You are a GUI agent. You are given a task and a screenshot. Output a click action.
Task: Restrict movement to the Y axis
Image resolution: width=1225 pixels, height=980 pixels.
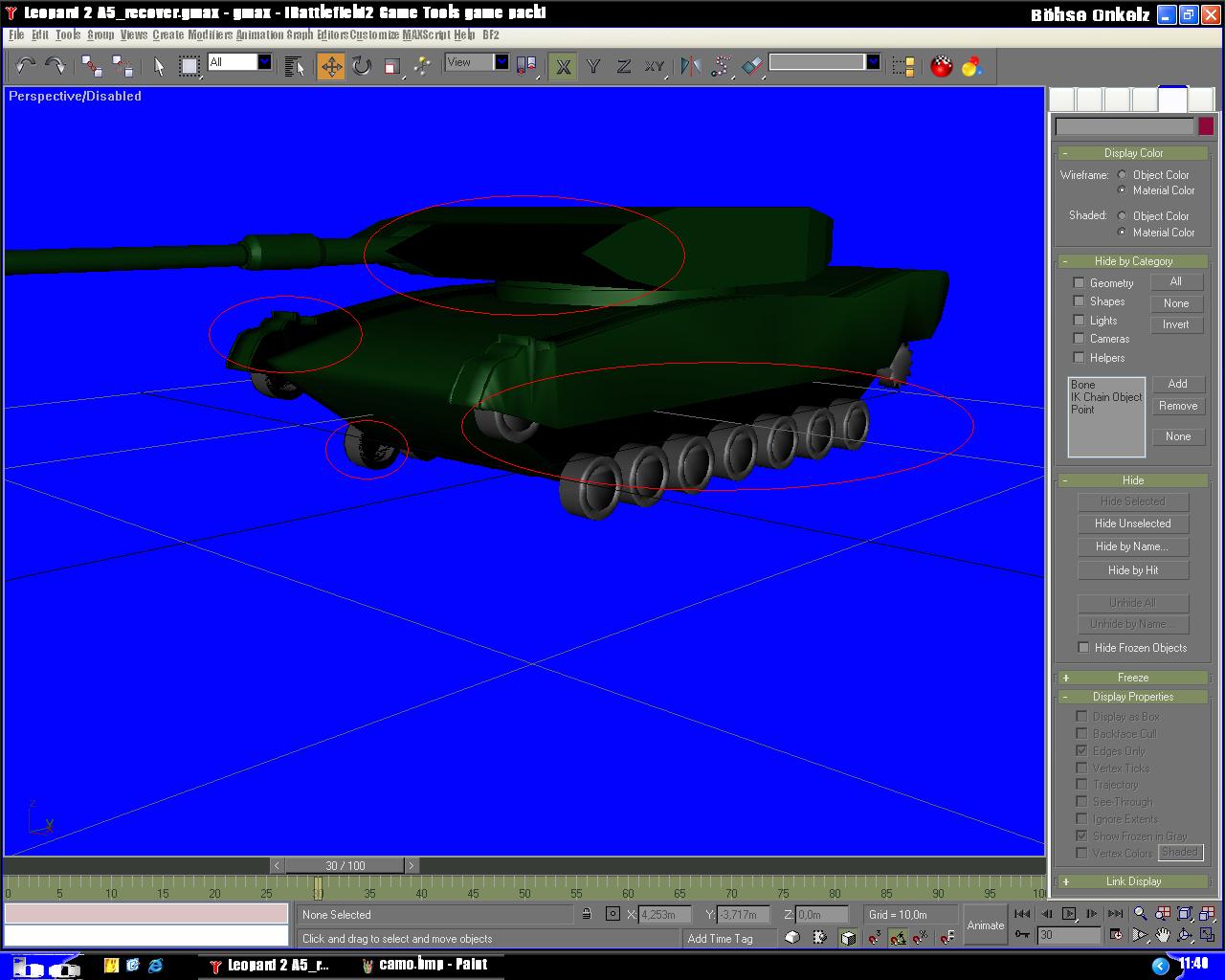pyautogui.click(x=593, y=66)
